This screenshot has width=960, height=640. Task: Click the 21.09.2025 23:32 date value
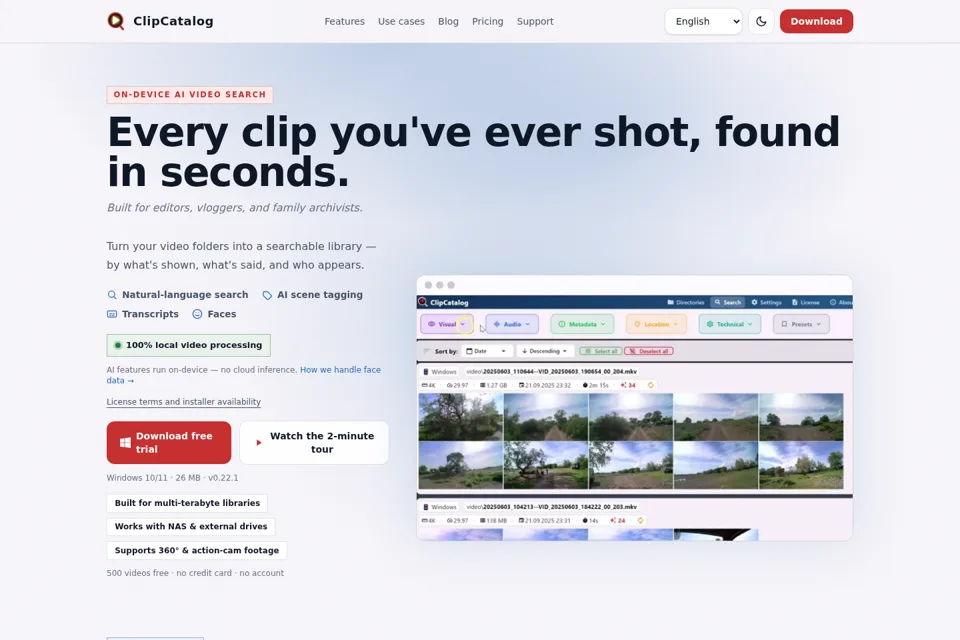(545, 385)
